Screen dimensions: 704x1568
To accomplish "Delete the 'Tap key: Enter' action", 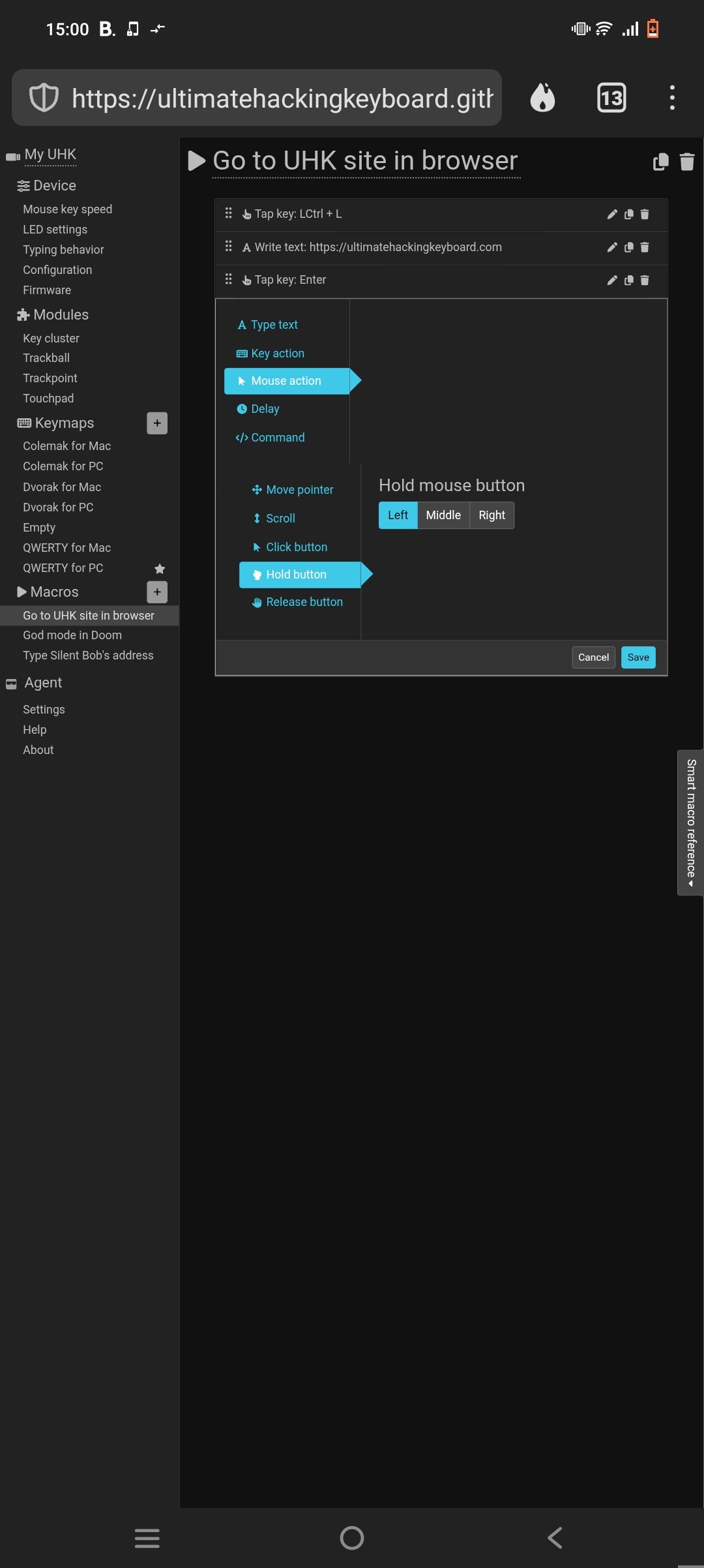I will (645, 280).
